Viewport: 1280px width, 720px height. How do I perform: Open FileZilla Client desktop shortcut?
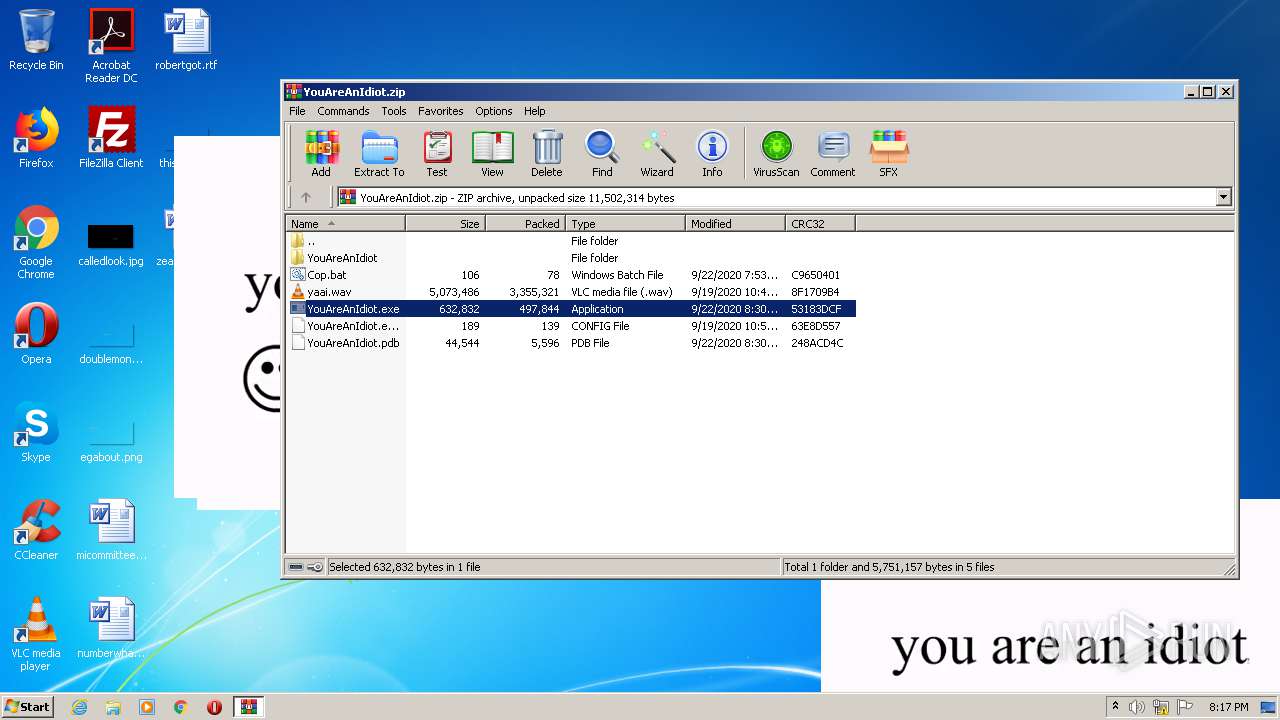click(111, 138)
